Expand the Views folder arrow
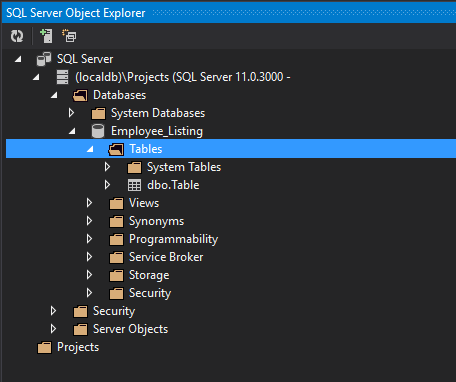Image resolution: width=456 pixels, height=382 pixels. [89, 203]
